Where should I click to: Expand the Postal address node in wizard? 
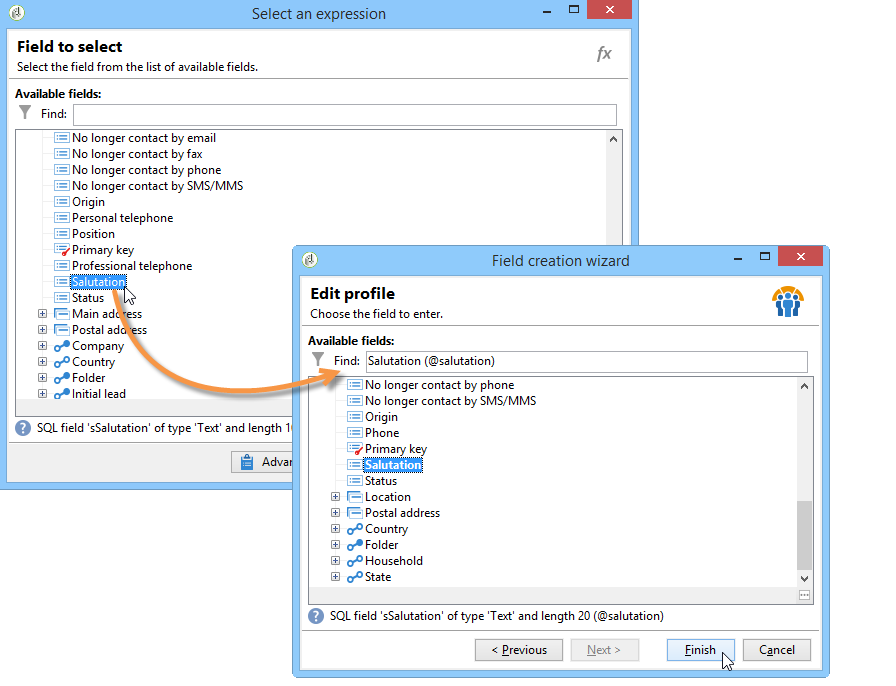click(x=335, y=513)
